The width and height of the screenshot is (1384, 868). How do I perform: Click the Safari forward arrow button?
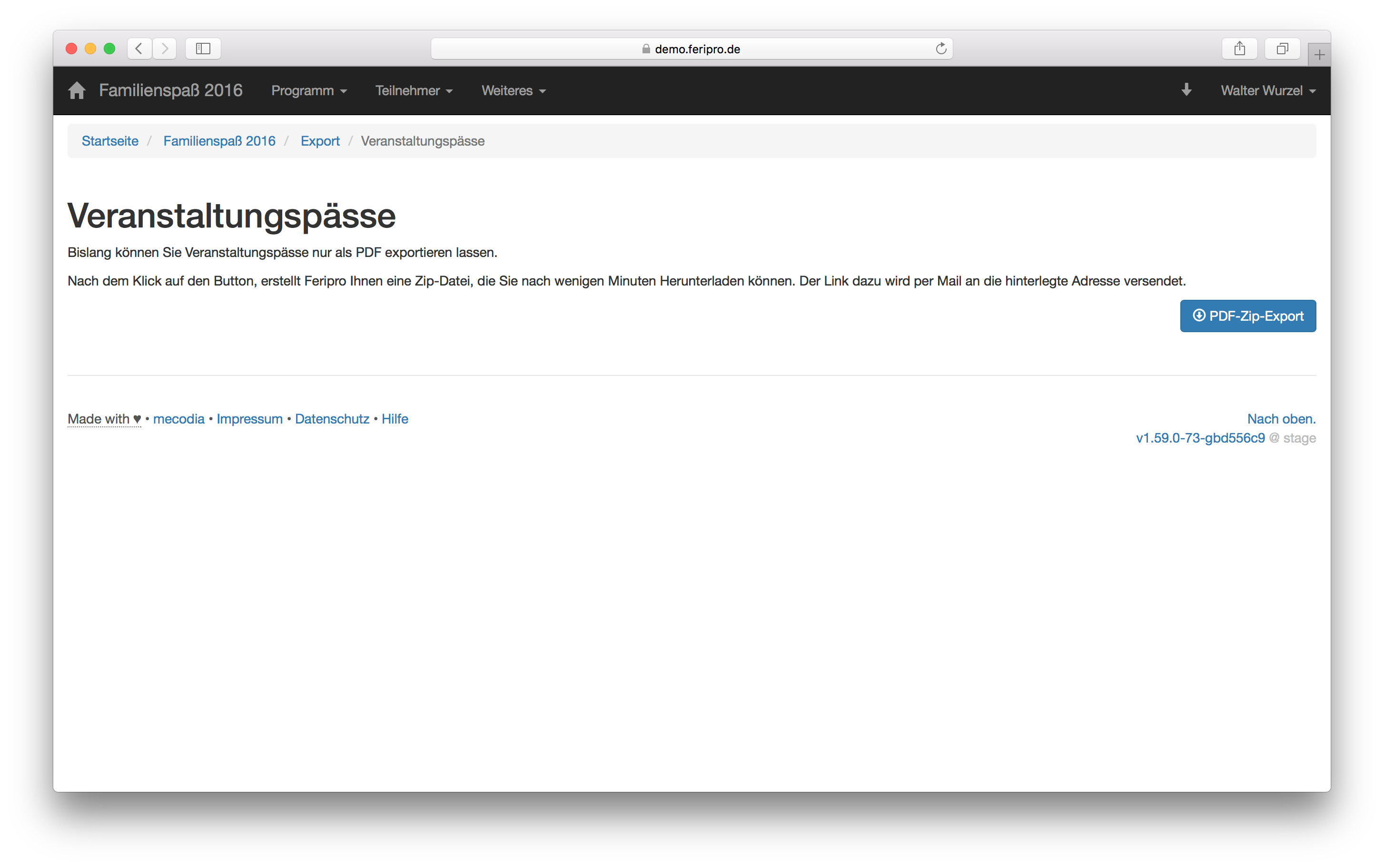point(165,49)
